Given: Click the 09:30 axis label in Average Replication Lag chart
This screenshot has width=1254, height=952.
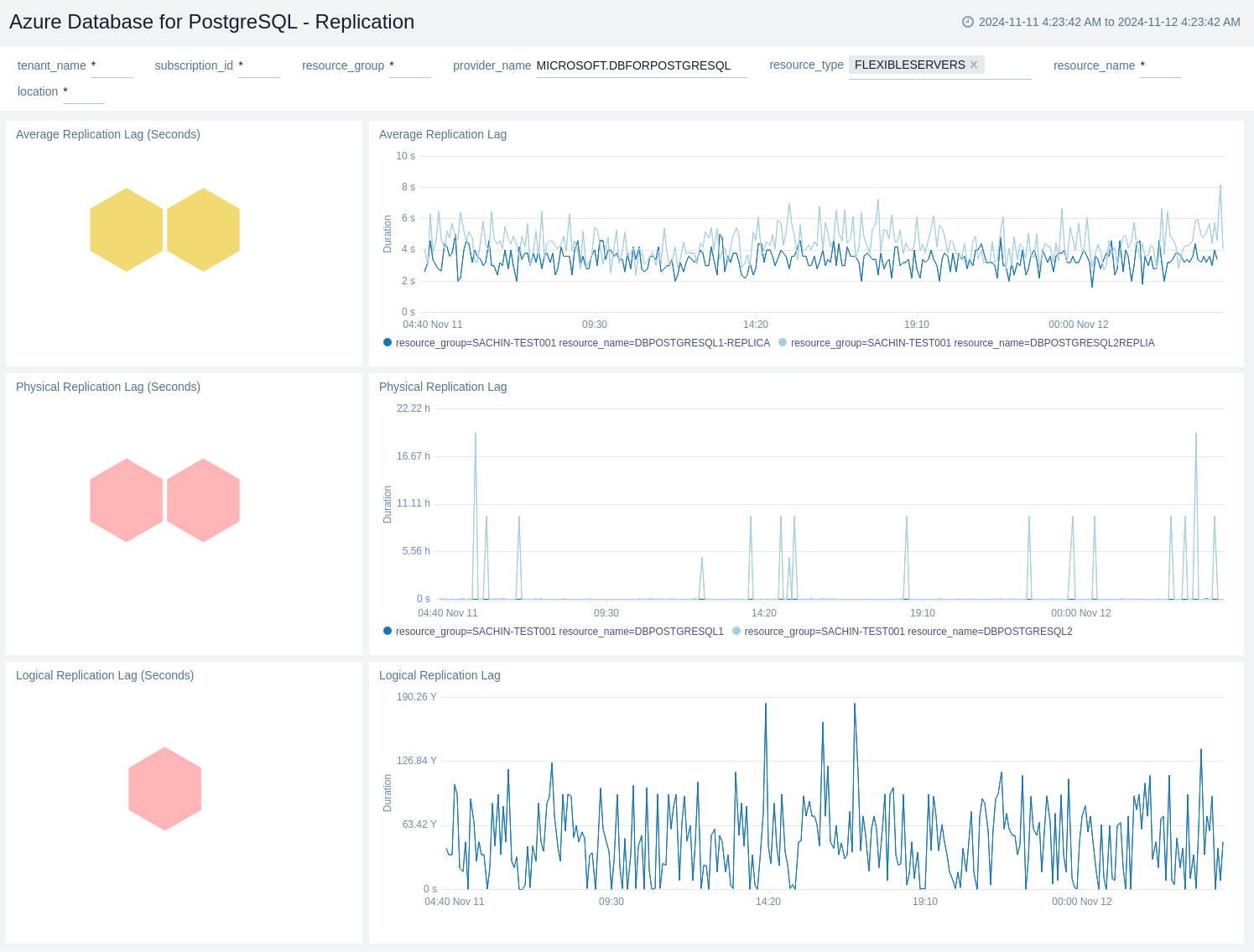Looking at the screenshot, I should (595, 325).
